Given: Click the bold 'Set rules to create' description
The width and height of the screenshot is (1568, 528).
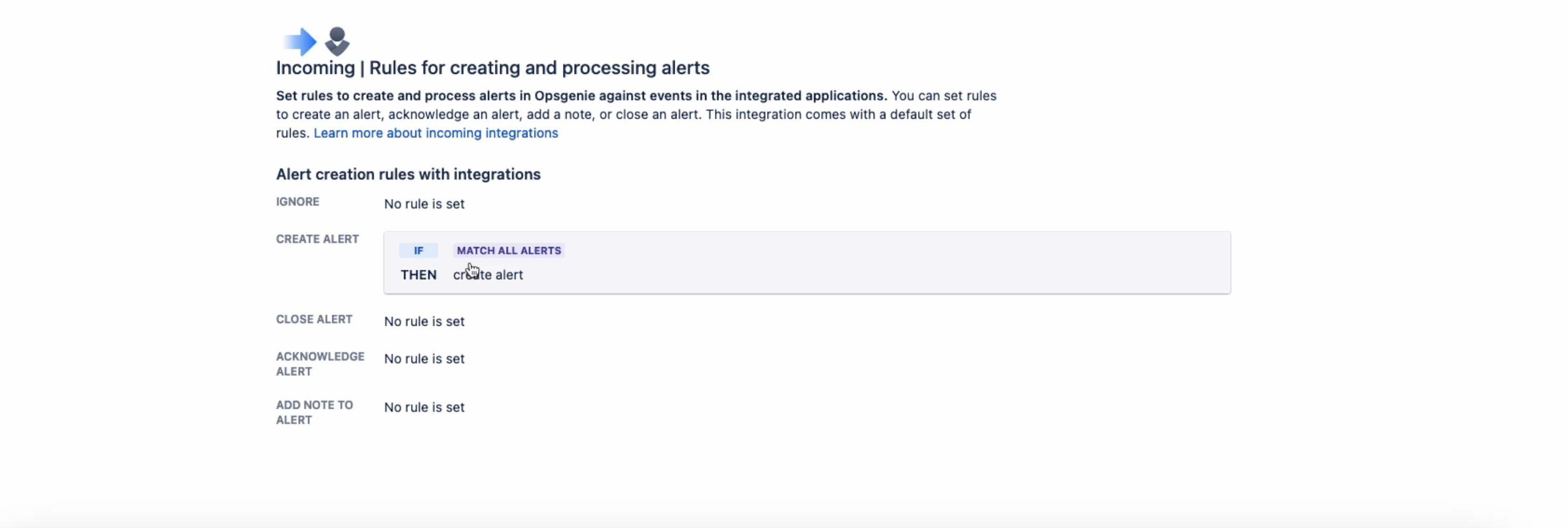Looking at the screenshot, I should coord(582,96).
